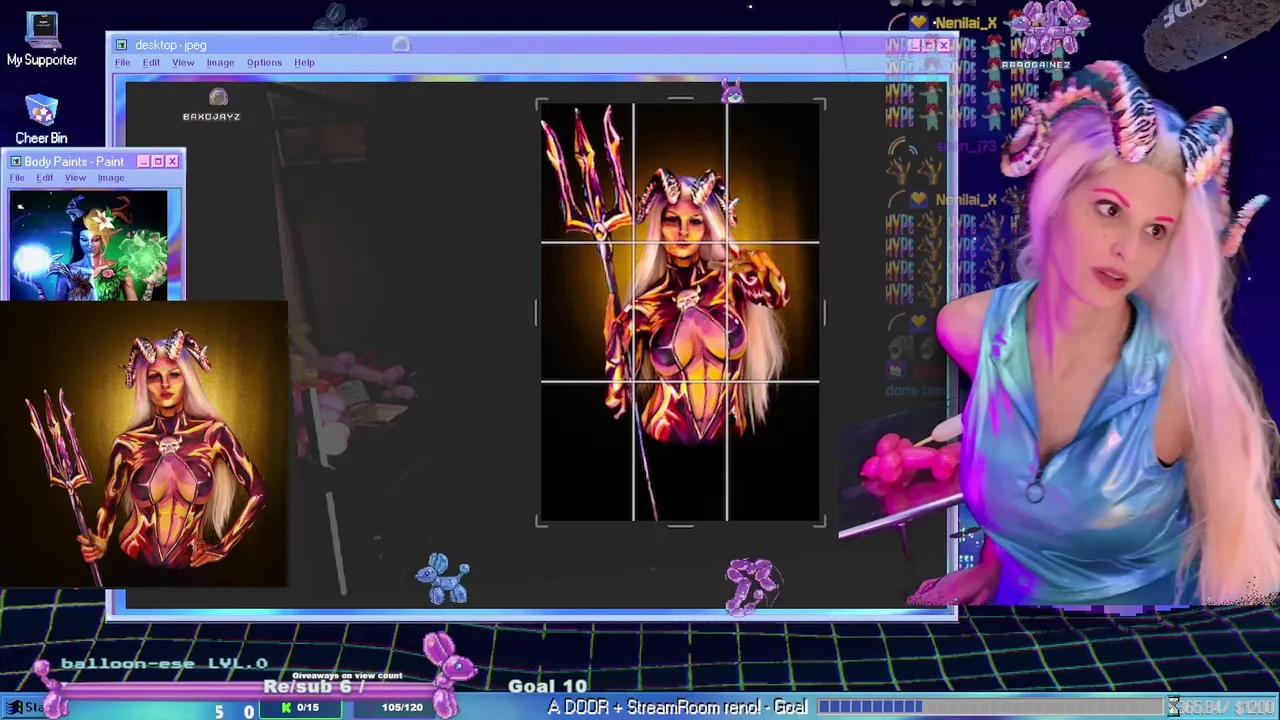Maximize the Body Paints - Paint window
The image size is (1280, 720).
point(158,161)
